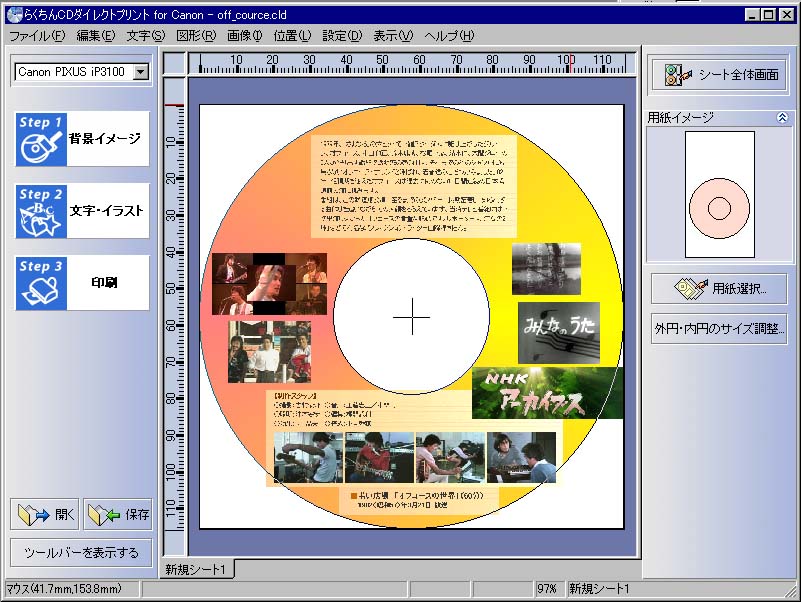
Task: Select the NHK アーカイブス image
Action: pyautogui.click(x=547, y=393)
